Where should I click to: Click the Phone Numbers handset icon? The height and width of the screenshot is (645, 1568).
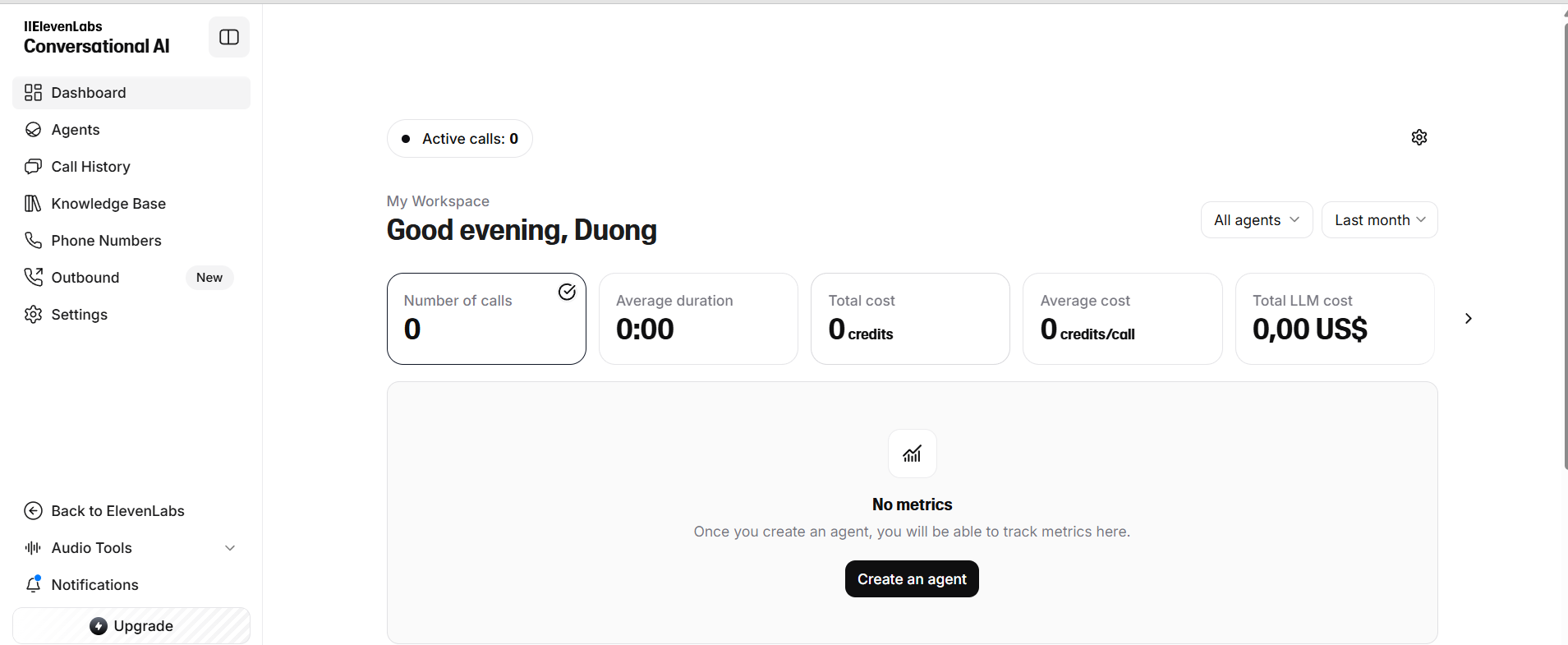pyautogui.click(x=33, y=241)
